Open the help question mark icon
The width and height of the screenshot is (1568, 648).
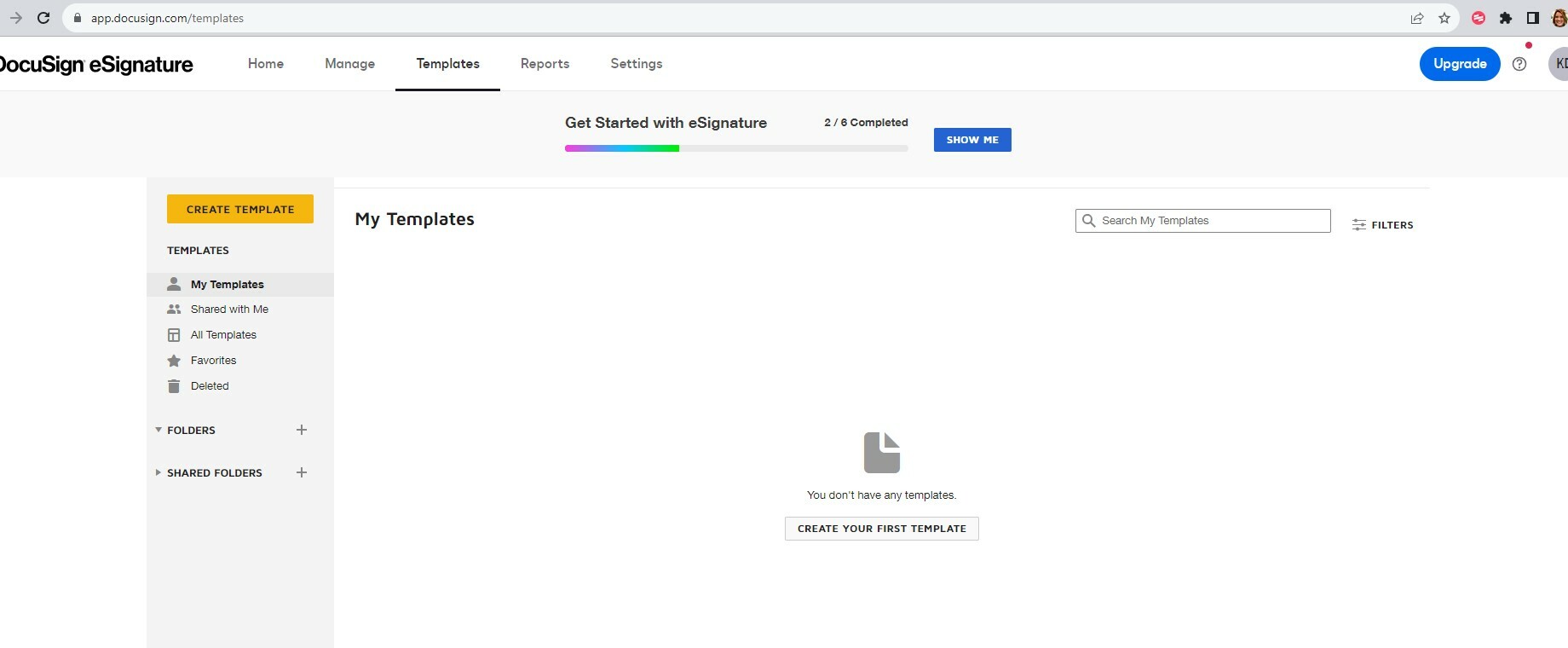[x=1519, y=64]
